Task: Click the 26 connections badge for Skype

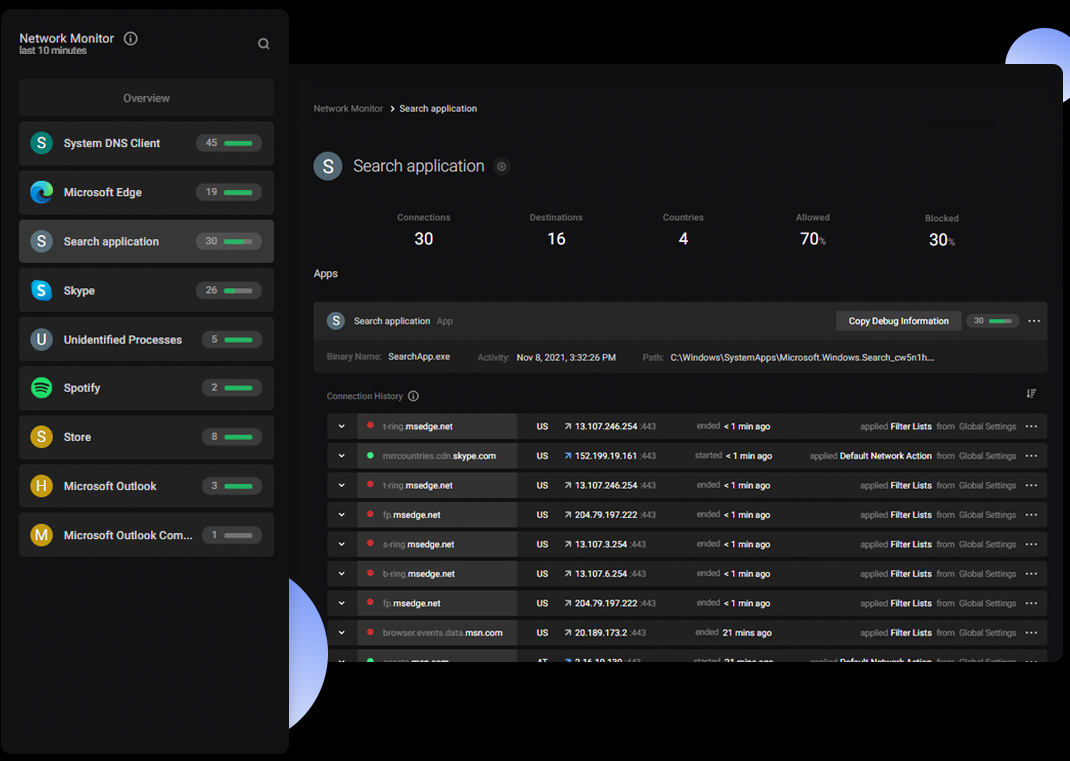Action: point(229,290)
